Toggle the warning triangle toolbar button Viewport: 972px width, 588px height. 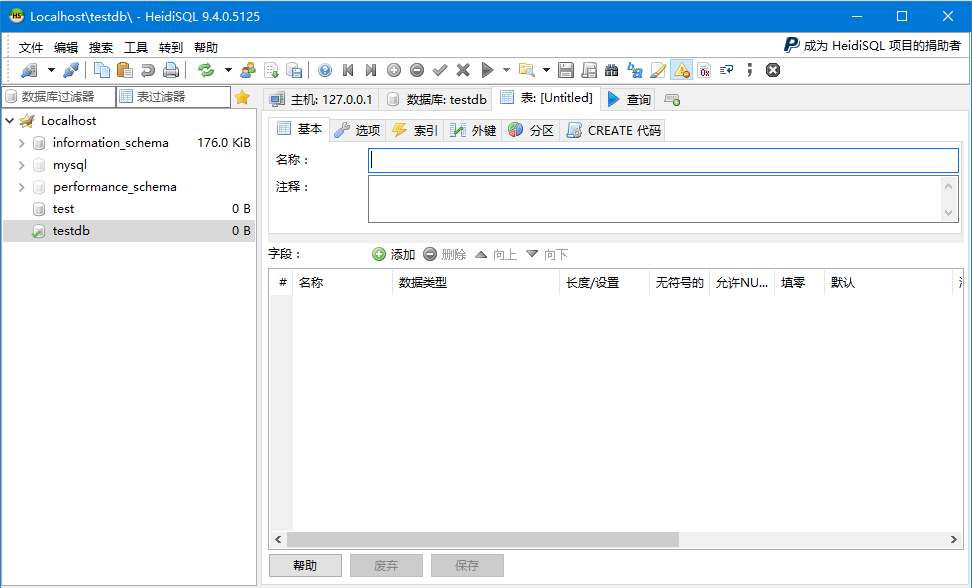pyautogui.click(x=681, y=70)
